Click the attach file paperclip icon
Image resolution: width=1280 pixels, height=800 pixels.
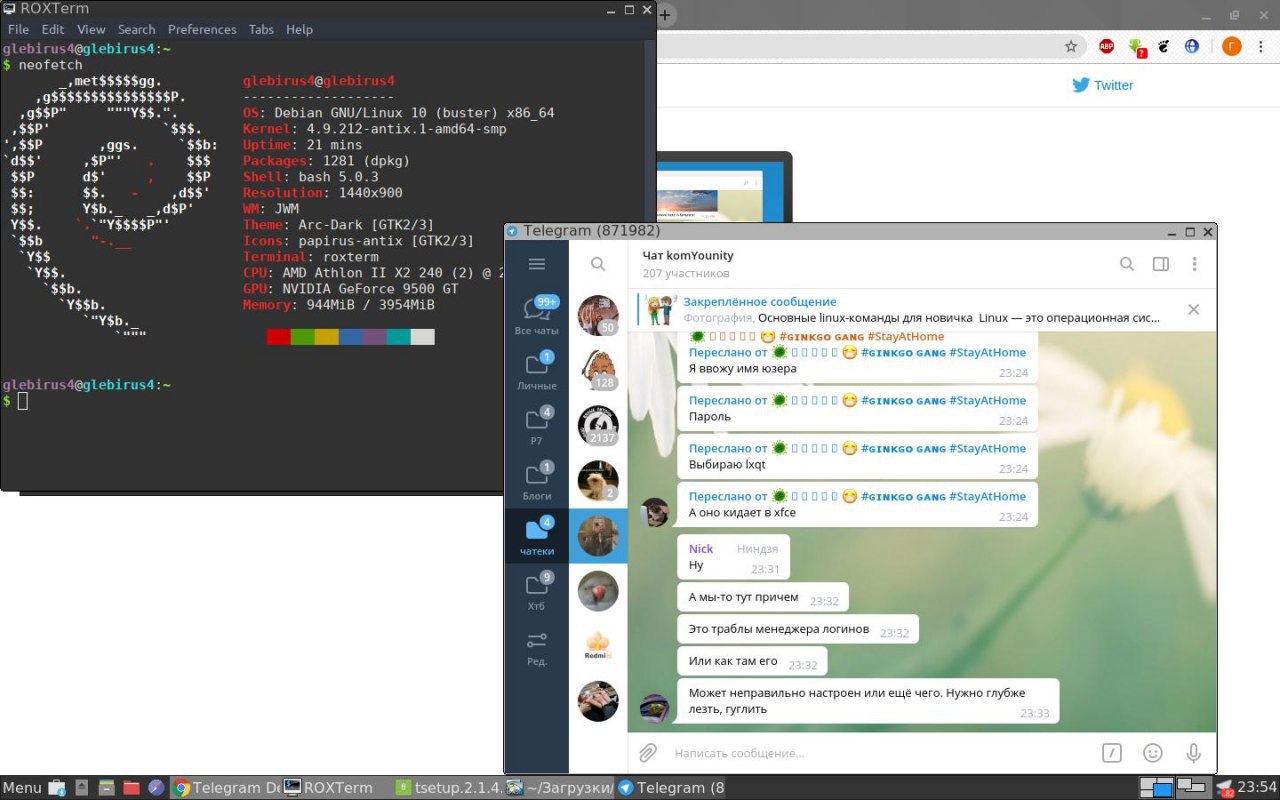coord(648,753)
